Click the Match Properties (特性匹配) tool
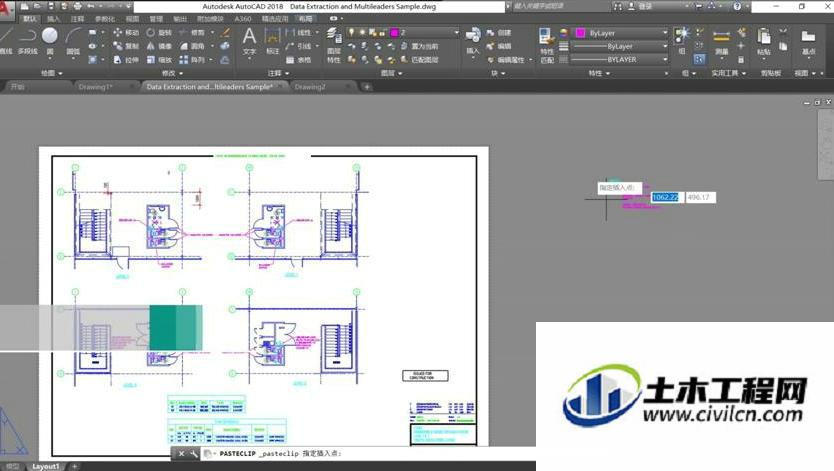The width and height of the screenshot is (834, 471). click(546, 46)
